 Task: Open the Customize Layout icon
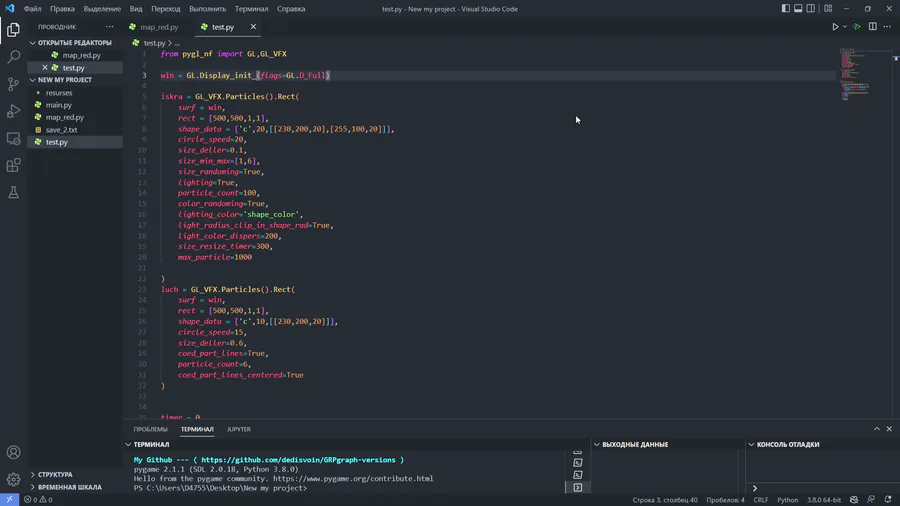pyautogui.click(x=828, y=9)
